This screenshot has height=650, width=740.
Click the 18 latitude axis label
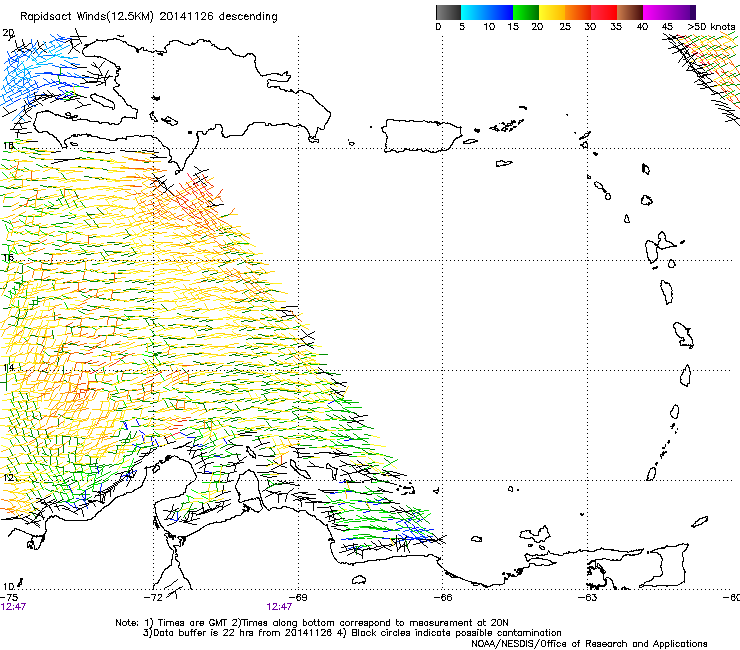coord(8,146)
